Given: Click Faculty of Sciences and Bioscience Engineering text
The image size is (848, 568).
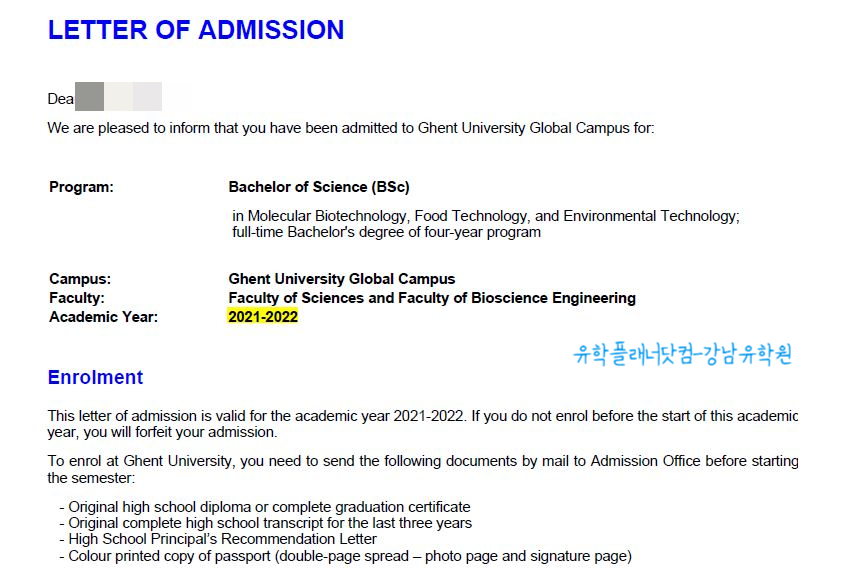Looking at the screenshot, I should tap(432, 298).
